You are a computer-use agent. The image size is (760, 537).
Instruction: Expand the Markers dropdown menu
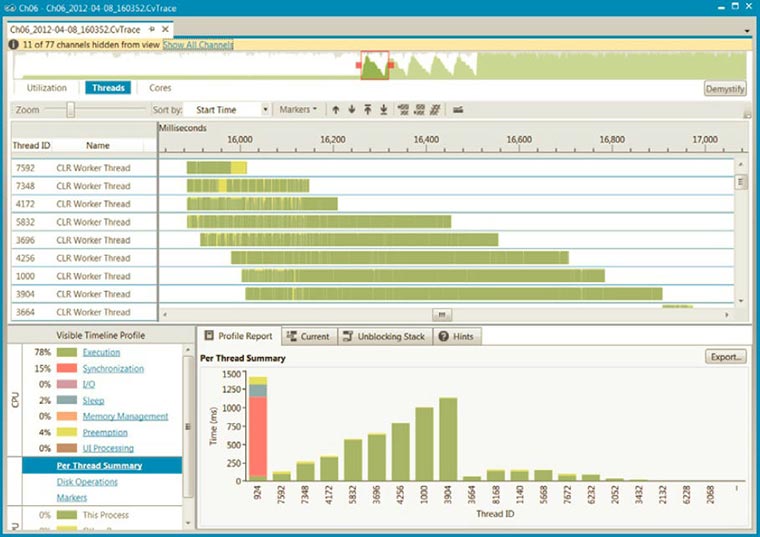[298, 109]
